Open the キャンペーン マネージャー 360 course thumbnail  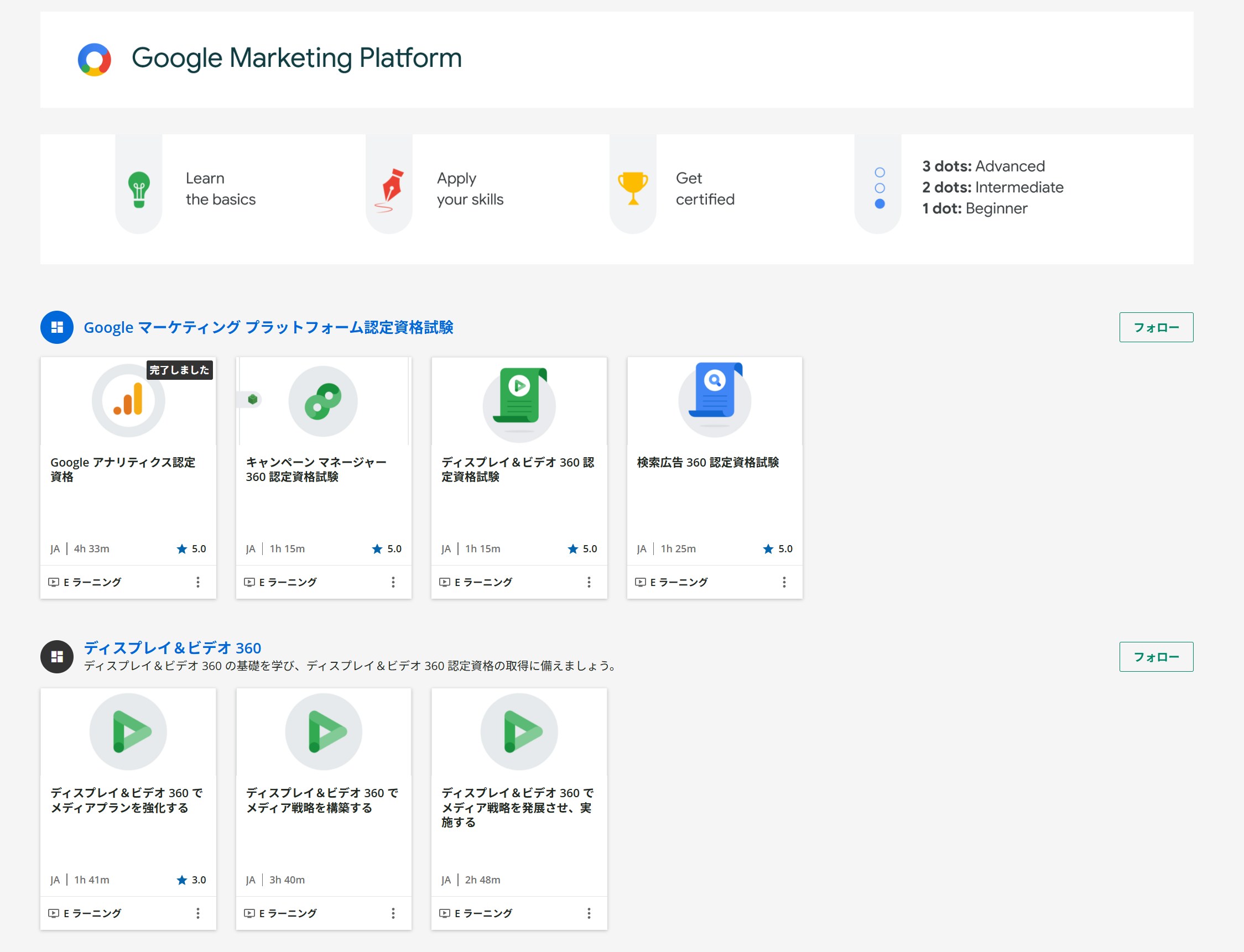point(323,401)
